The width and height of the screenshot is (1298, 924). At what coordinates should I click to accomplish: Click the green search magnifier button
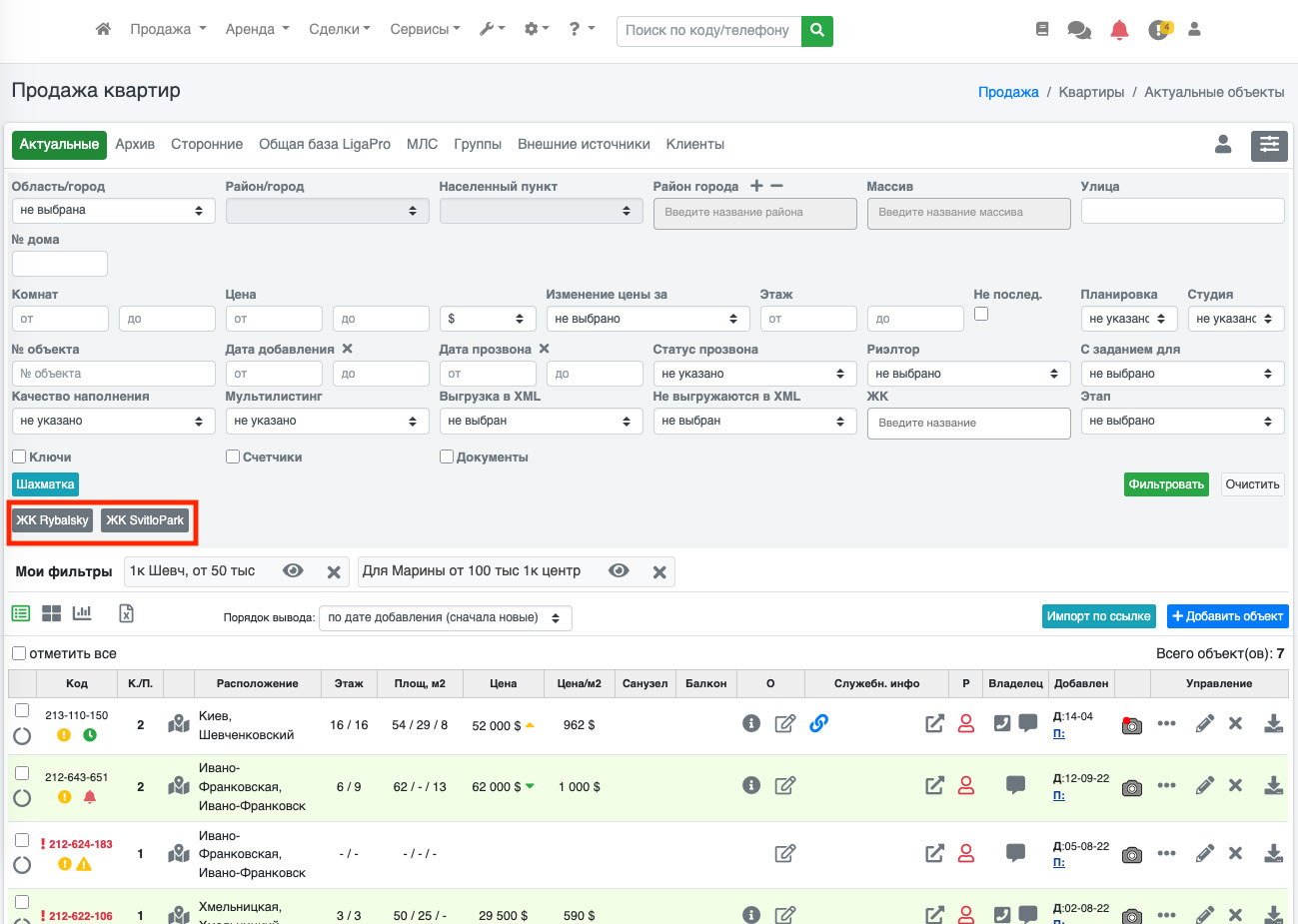click(817, 30)
